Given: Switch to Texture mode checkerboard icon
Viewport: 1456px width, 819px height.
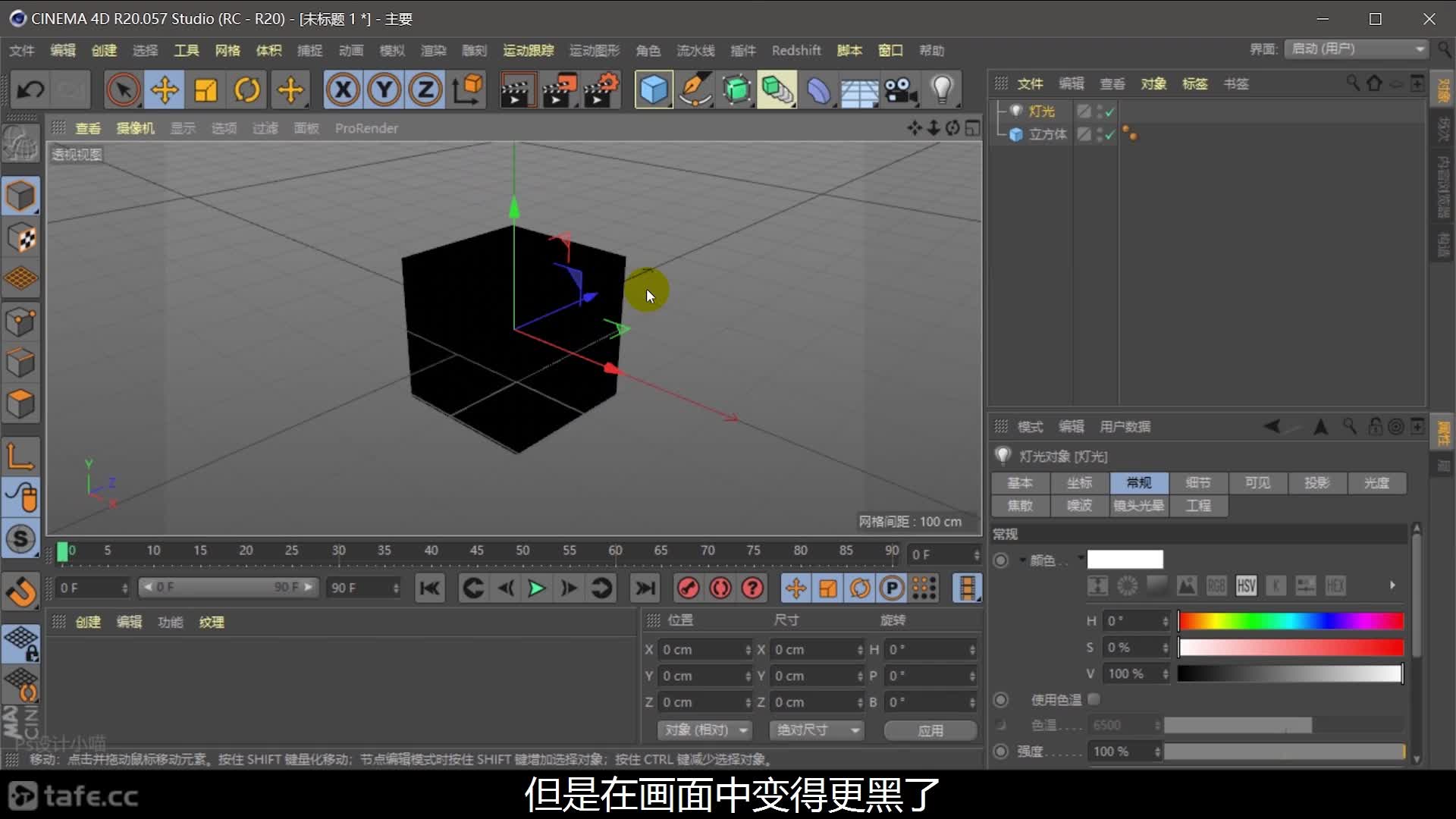Looking at the screenshot, I should click(20, 238).
